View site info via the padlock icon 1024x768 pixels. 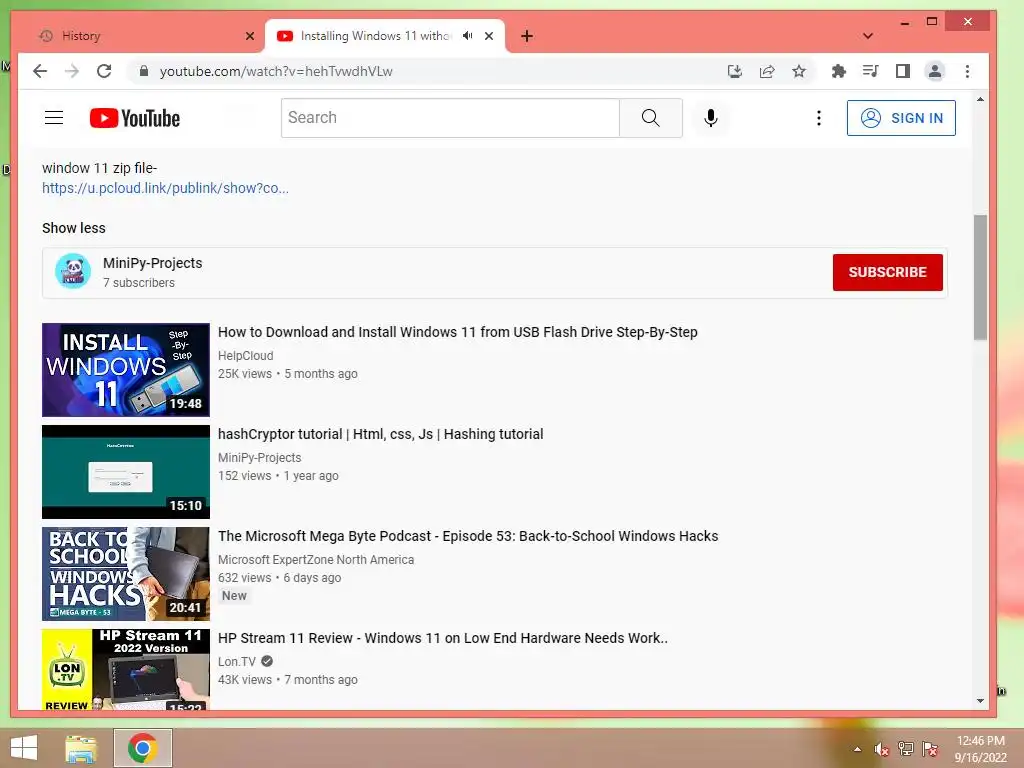coord(144,71)
